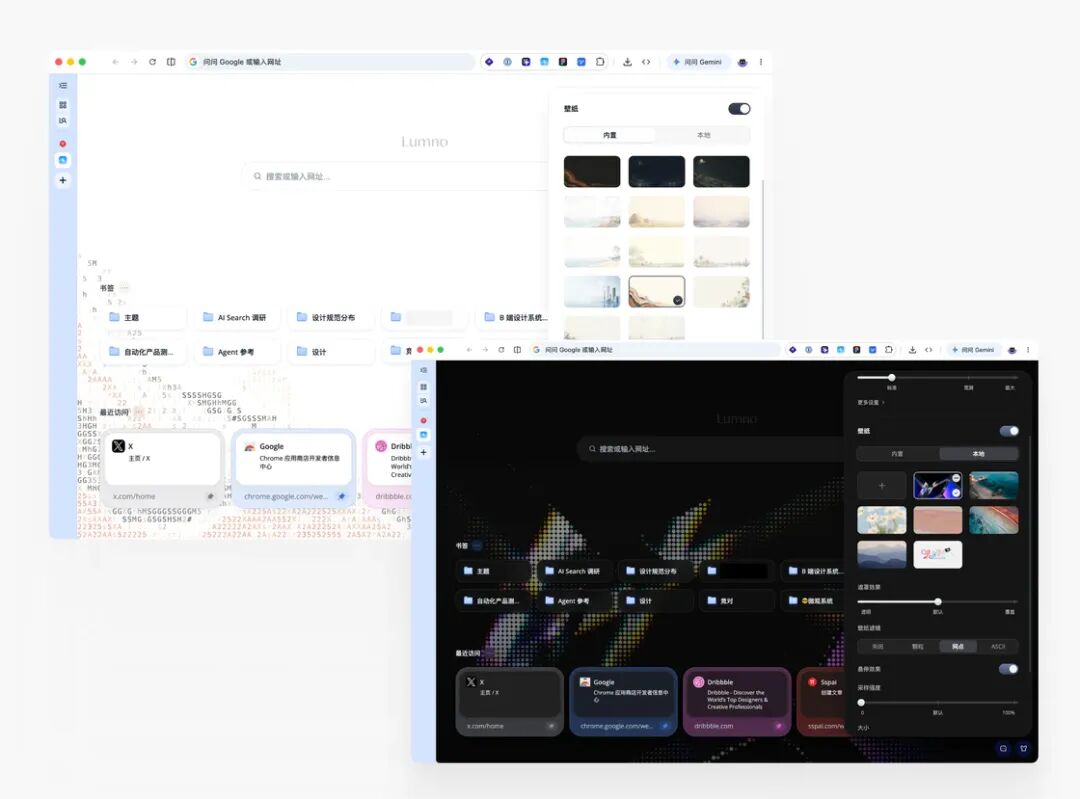Viewport: 1080px width, 799px height.
Task: Choose the 颗粒 filter option in the dark window
Action: click(x=917, y=647)
